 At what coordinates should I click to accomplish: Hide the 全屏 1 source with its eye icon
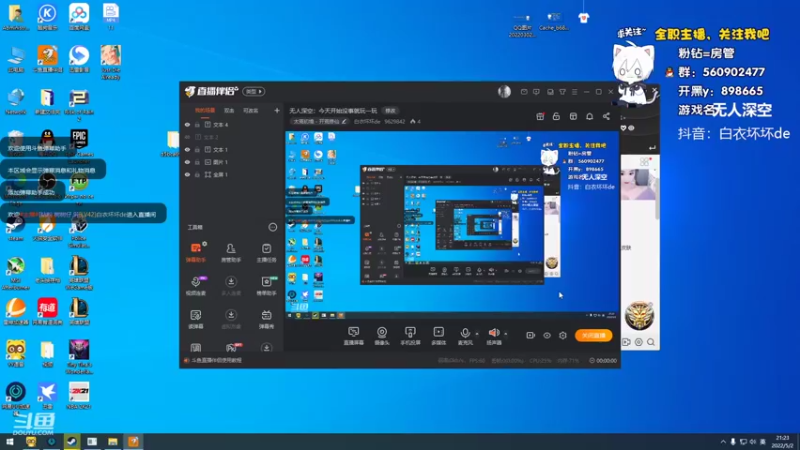187,174
